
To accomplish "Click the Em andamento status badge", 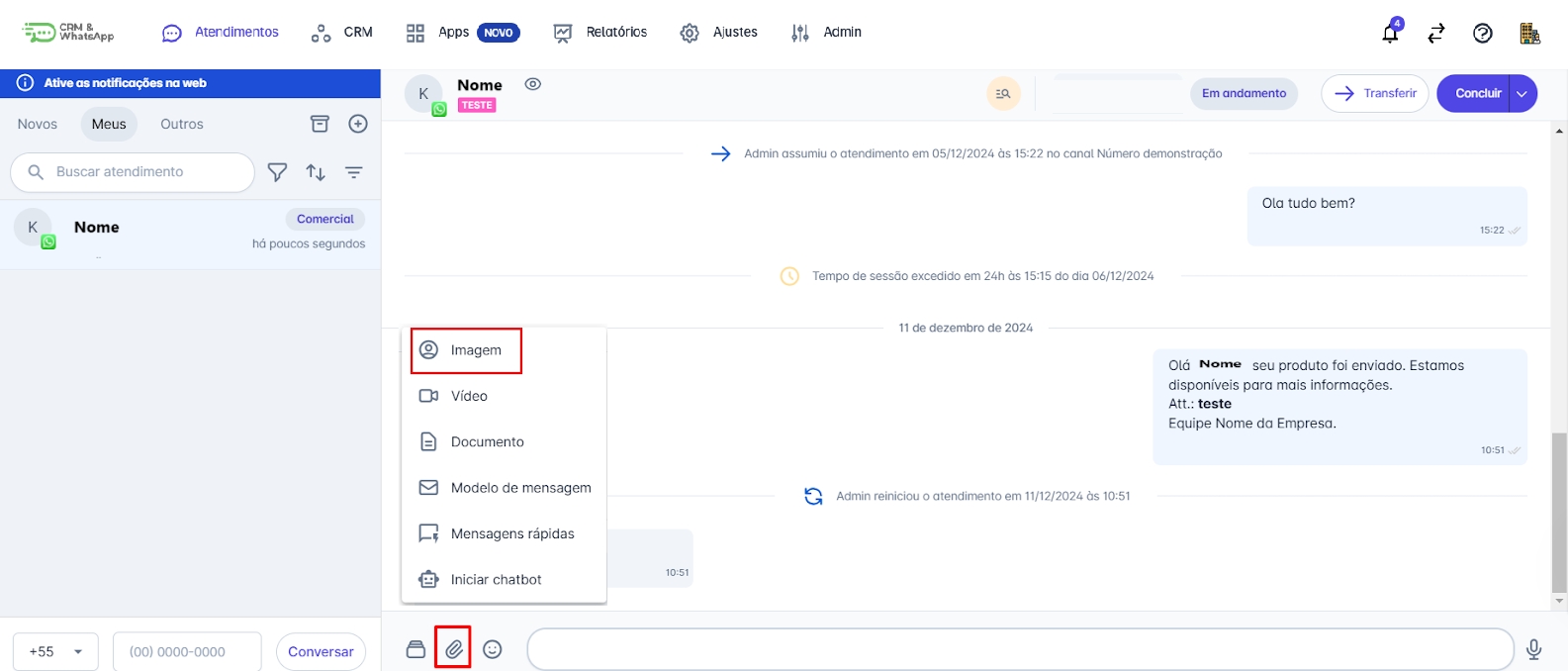I will (1244, 93).
